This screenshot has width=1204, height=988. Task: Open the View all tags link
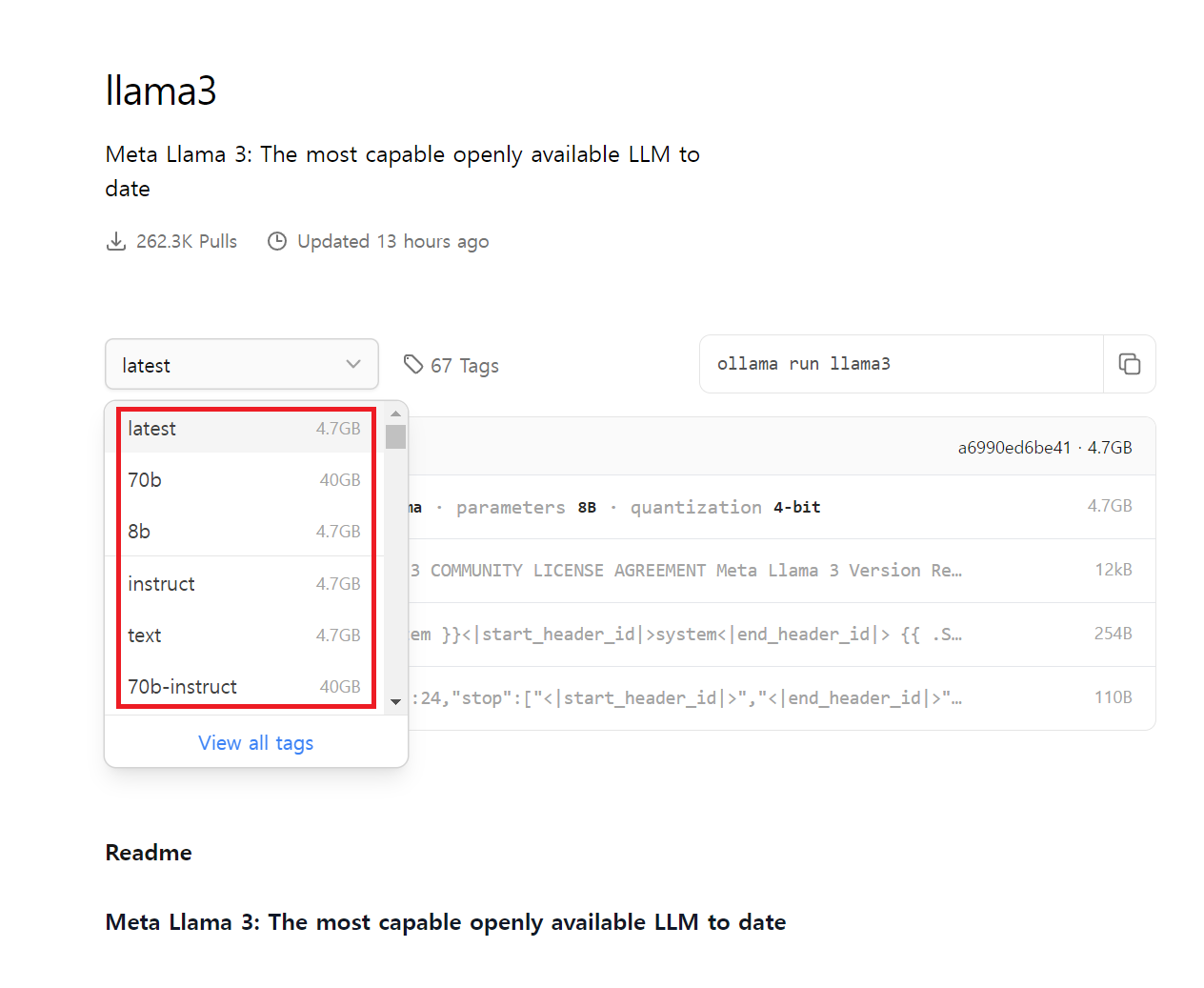tap(255, 743)
